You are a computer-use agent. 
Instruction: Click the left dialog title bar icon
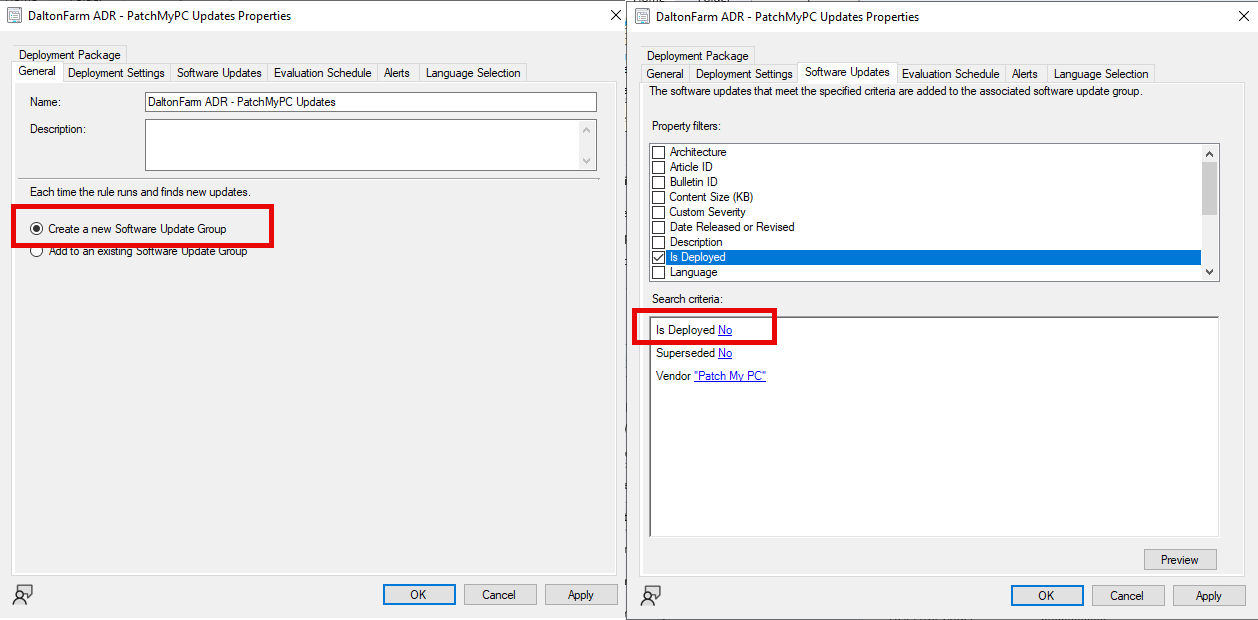pos(15,16)
